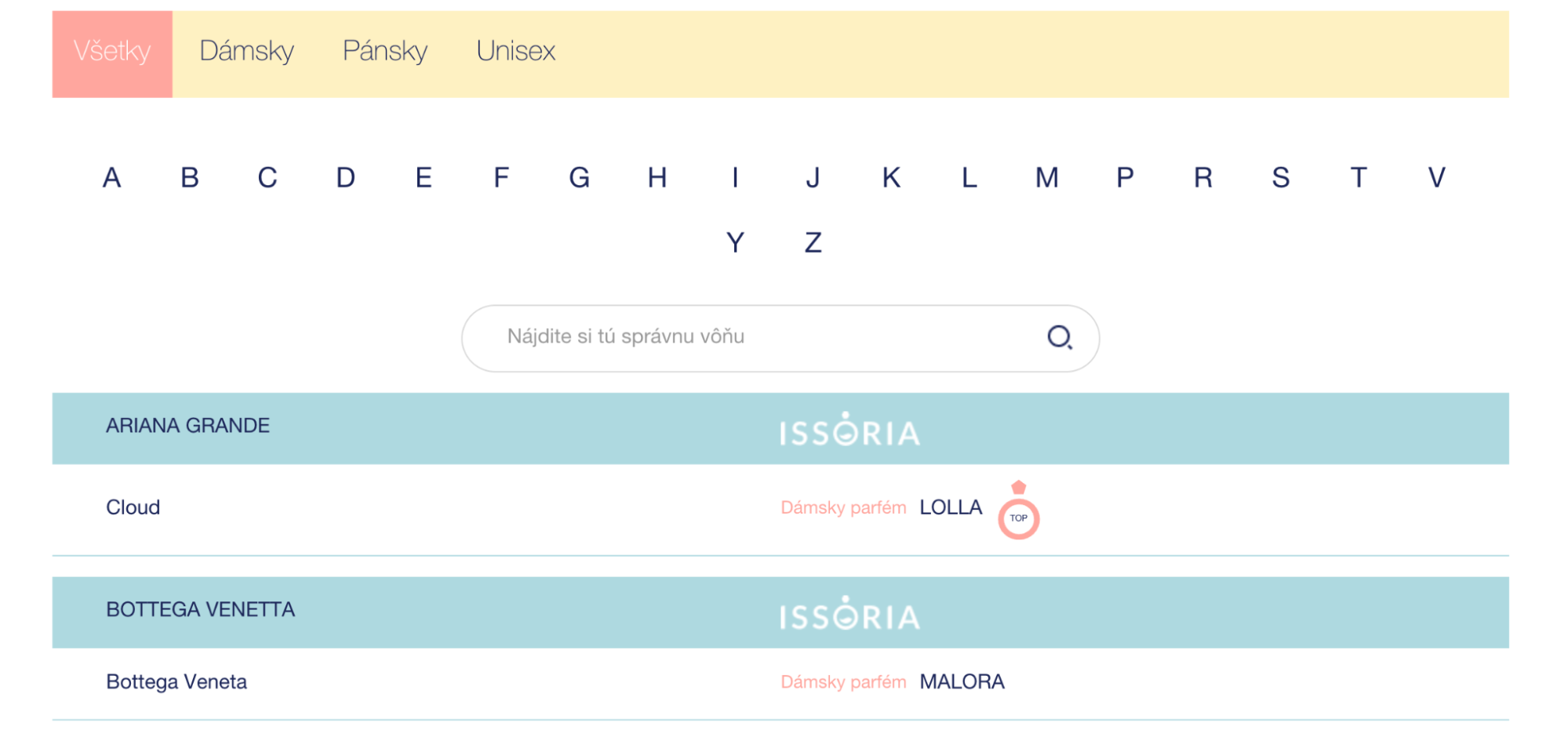Switch to the Dámsky tab
Viewport: 1568px width, 730px height.
tap(246, 52)
